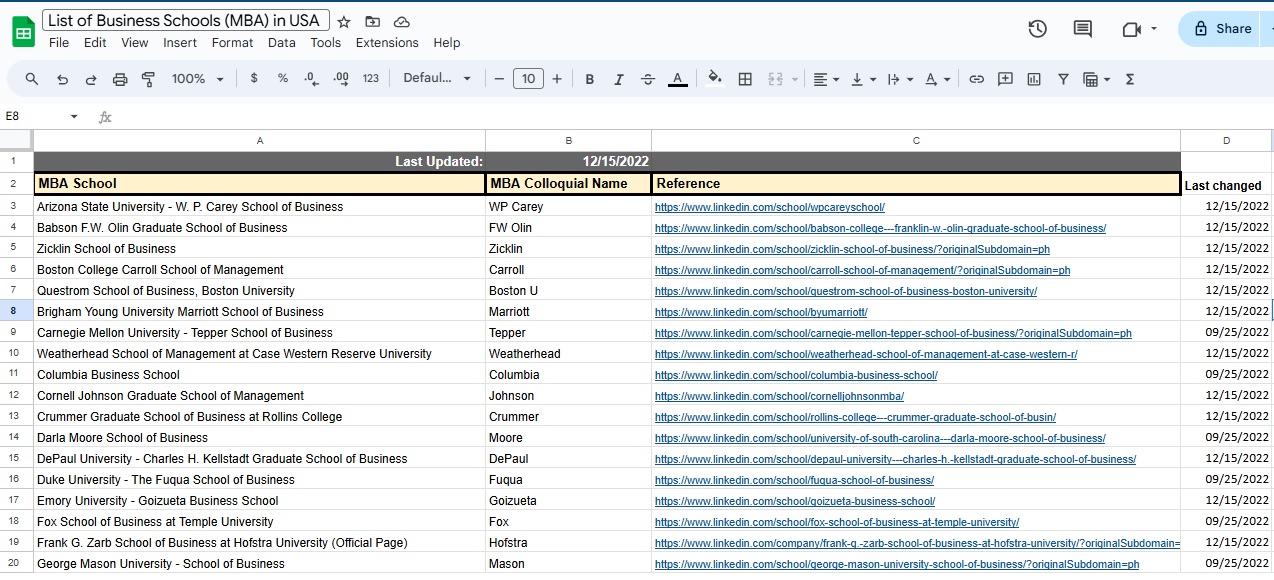Open the Format menu
This screenshot has height=580, width=1274.
(x=232, y=43)
